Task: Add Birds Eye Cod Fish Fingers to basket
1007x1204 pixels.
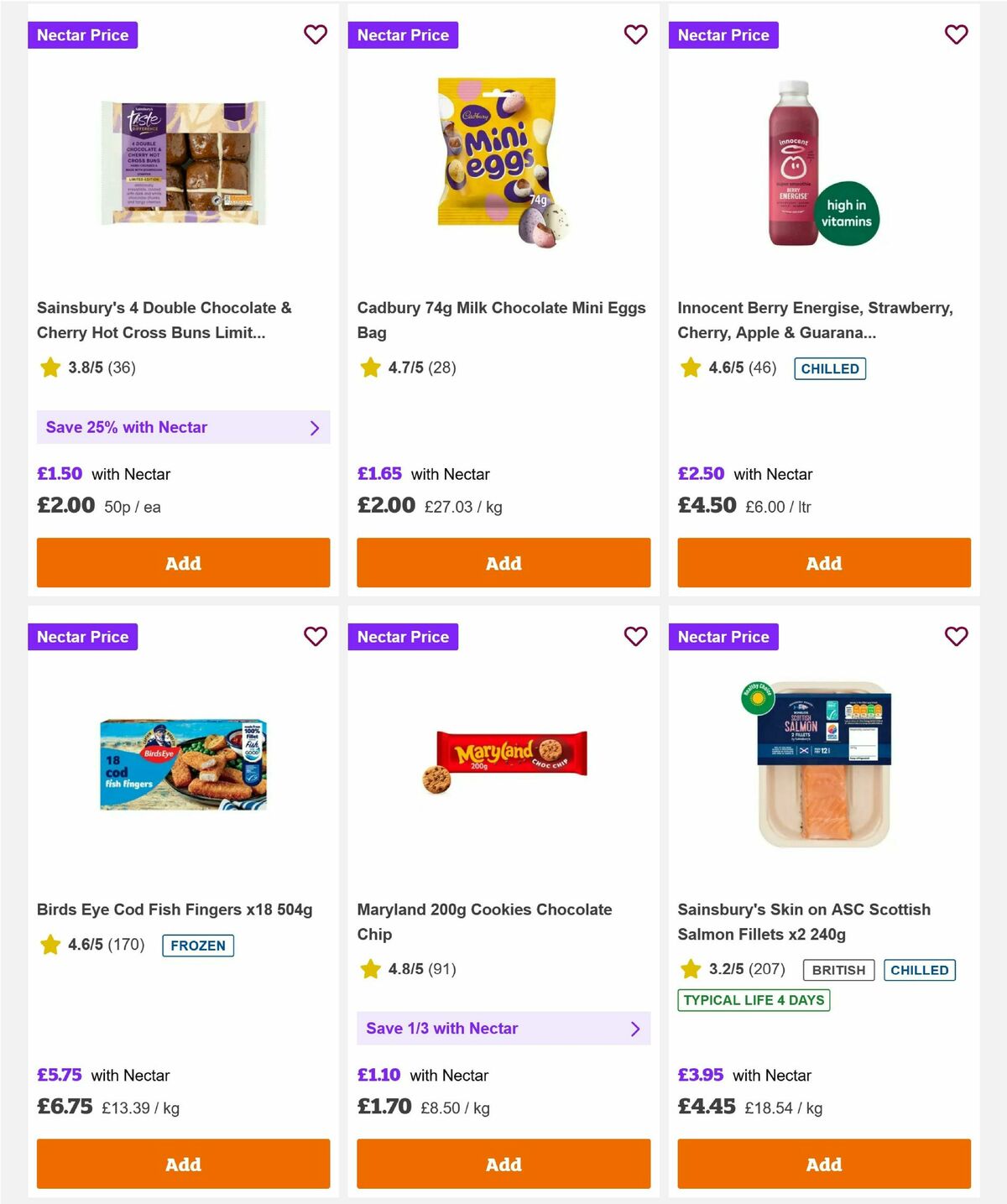Action: point(183,1165)
